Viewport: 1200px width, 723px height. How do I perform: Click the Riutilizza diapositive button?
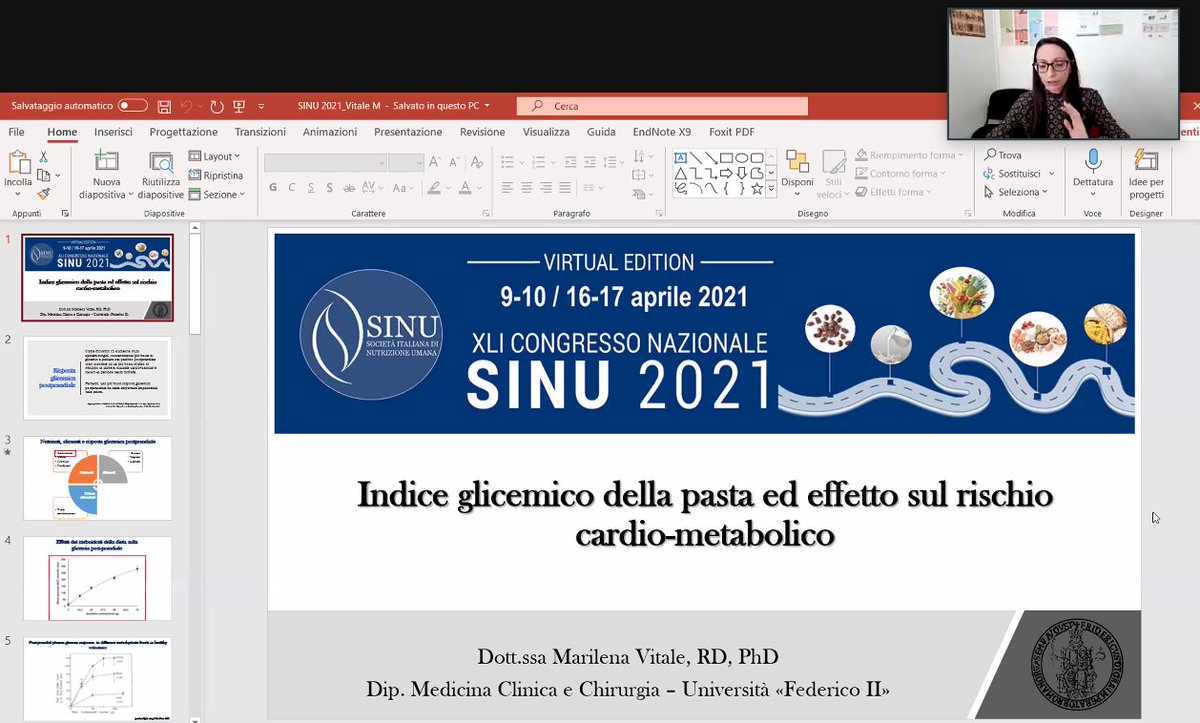160,175
